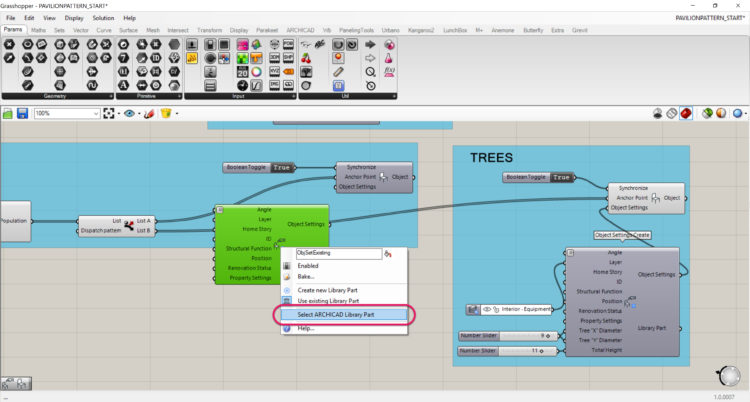This screenshot has height=402, width=750.
Task: Click the Save file icon
Action: pos(24,114)
